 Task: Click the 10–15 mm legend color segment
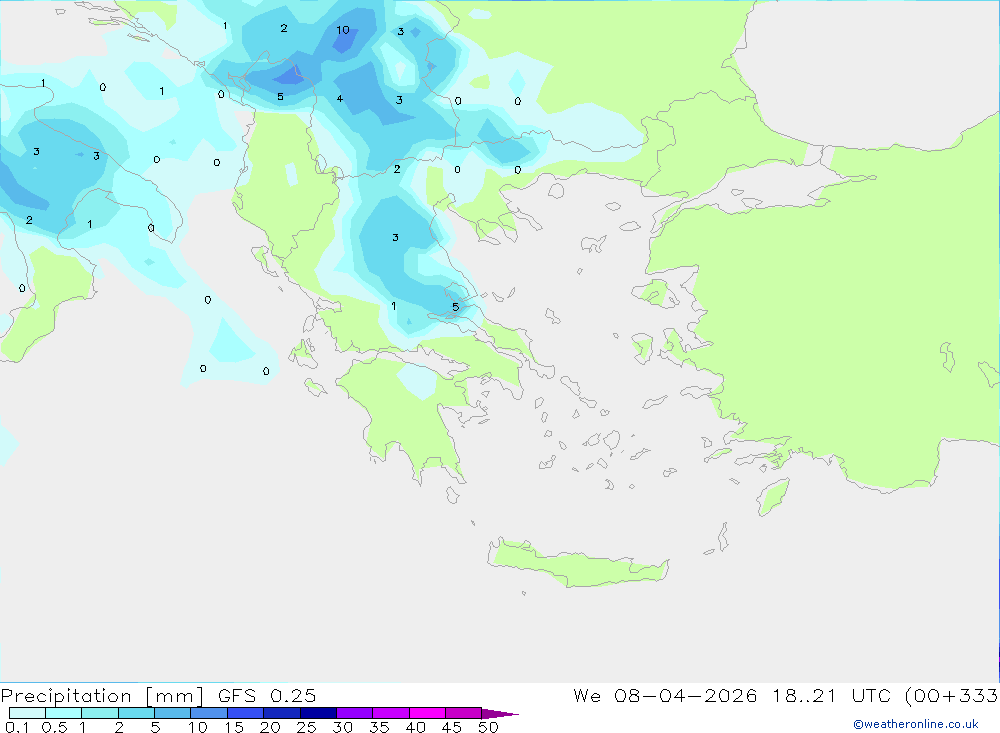(x=209, y=713)
